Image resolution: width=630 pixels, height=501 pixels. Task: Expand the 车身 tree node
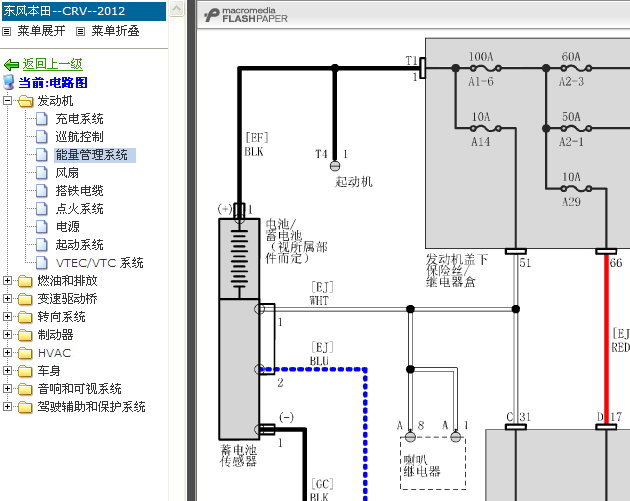click(7, 370)
